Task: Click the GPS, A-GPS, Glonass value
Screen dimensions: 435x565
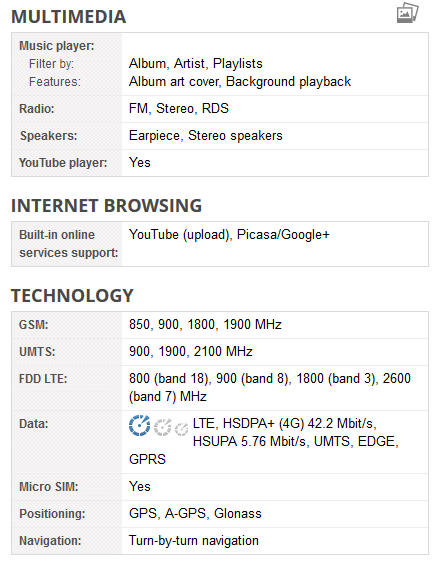Action: (195, 514)
